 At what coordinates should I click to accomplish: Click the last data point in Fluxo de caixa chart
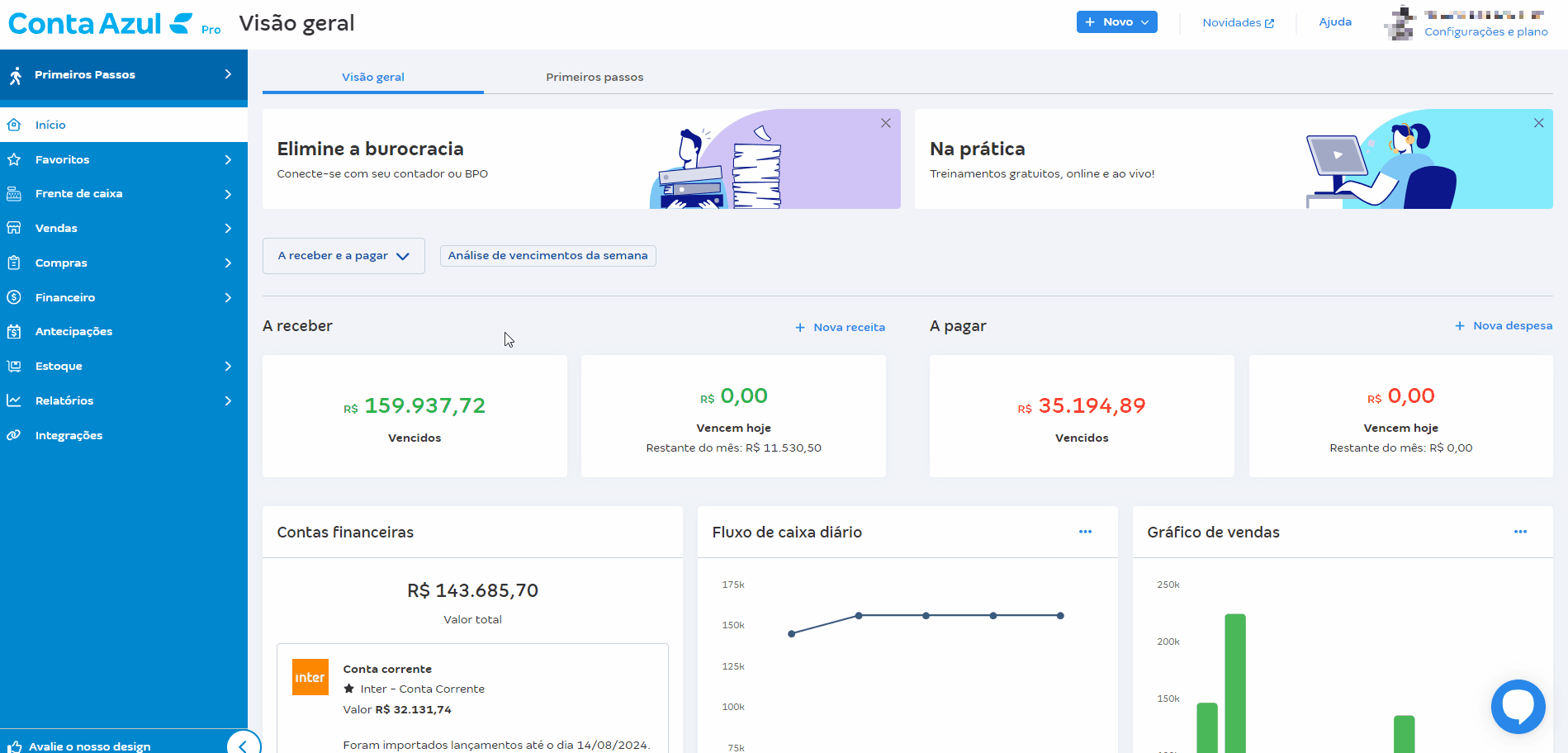pos(1060,616)
